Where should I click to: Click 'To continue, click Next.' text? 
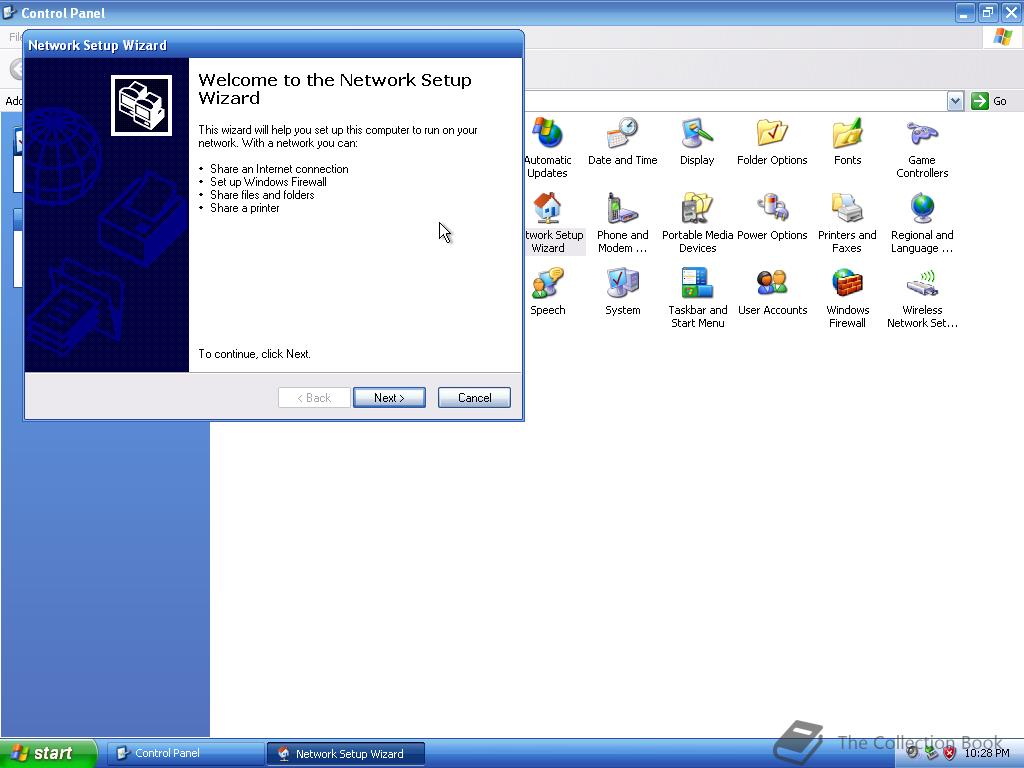point(254,354)
